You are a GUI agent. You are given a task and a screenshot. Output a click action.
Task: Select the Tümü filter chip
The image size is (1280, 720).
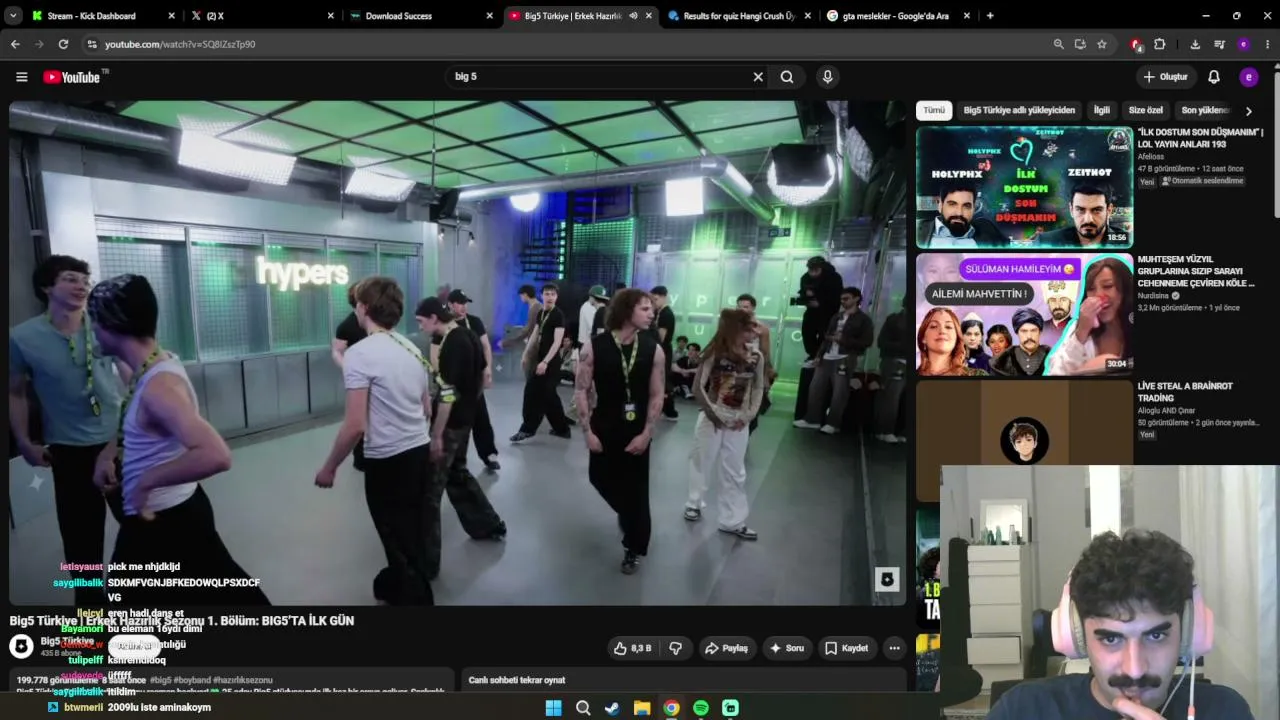click(934, 110)
